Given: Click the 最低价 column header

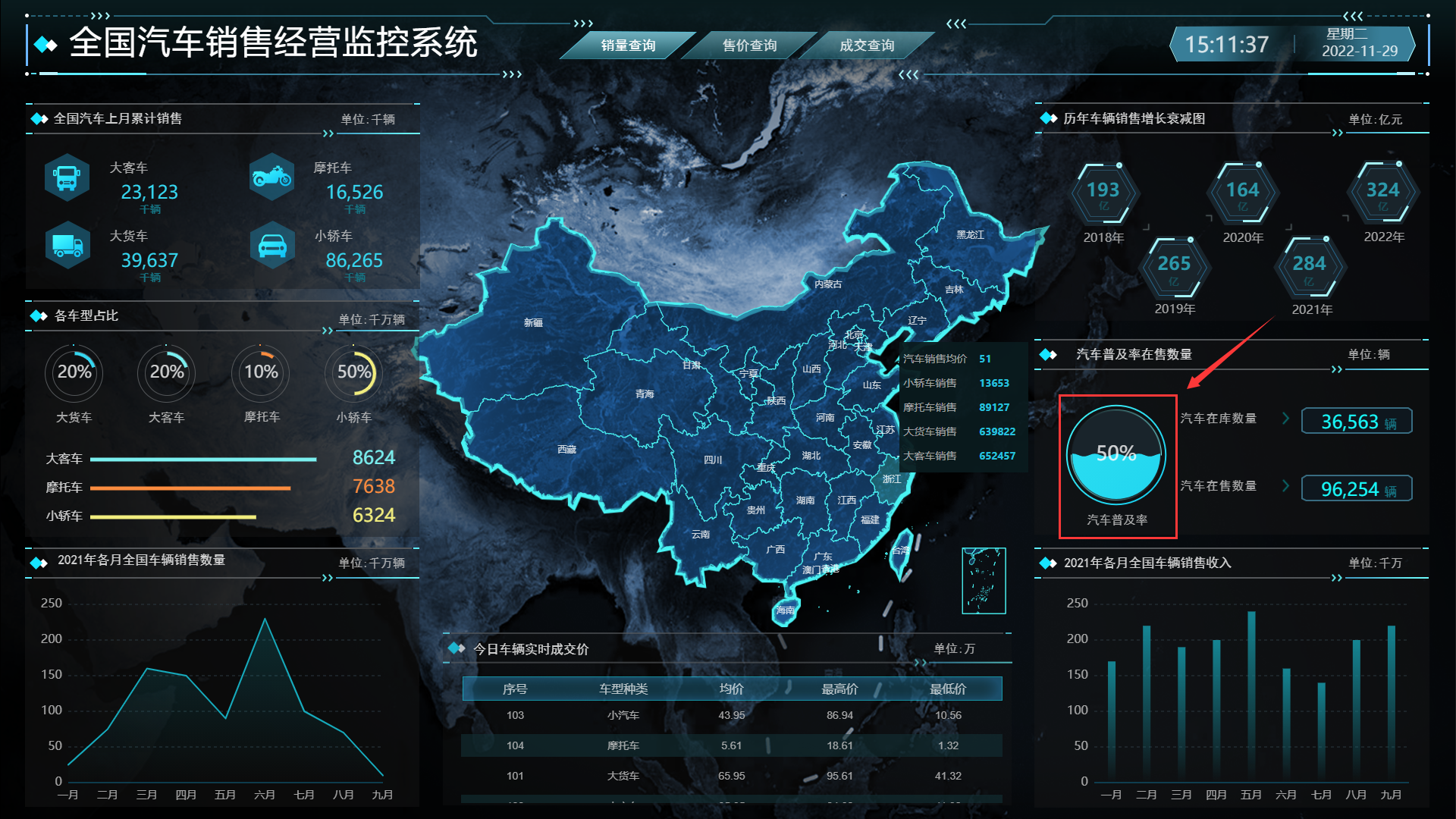Looking at the screenshot, I should (949, 689).
